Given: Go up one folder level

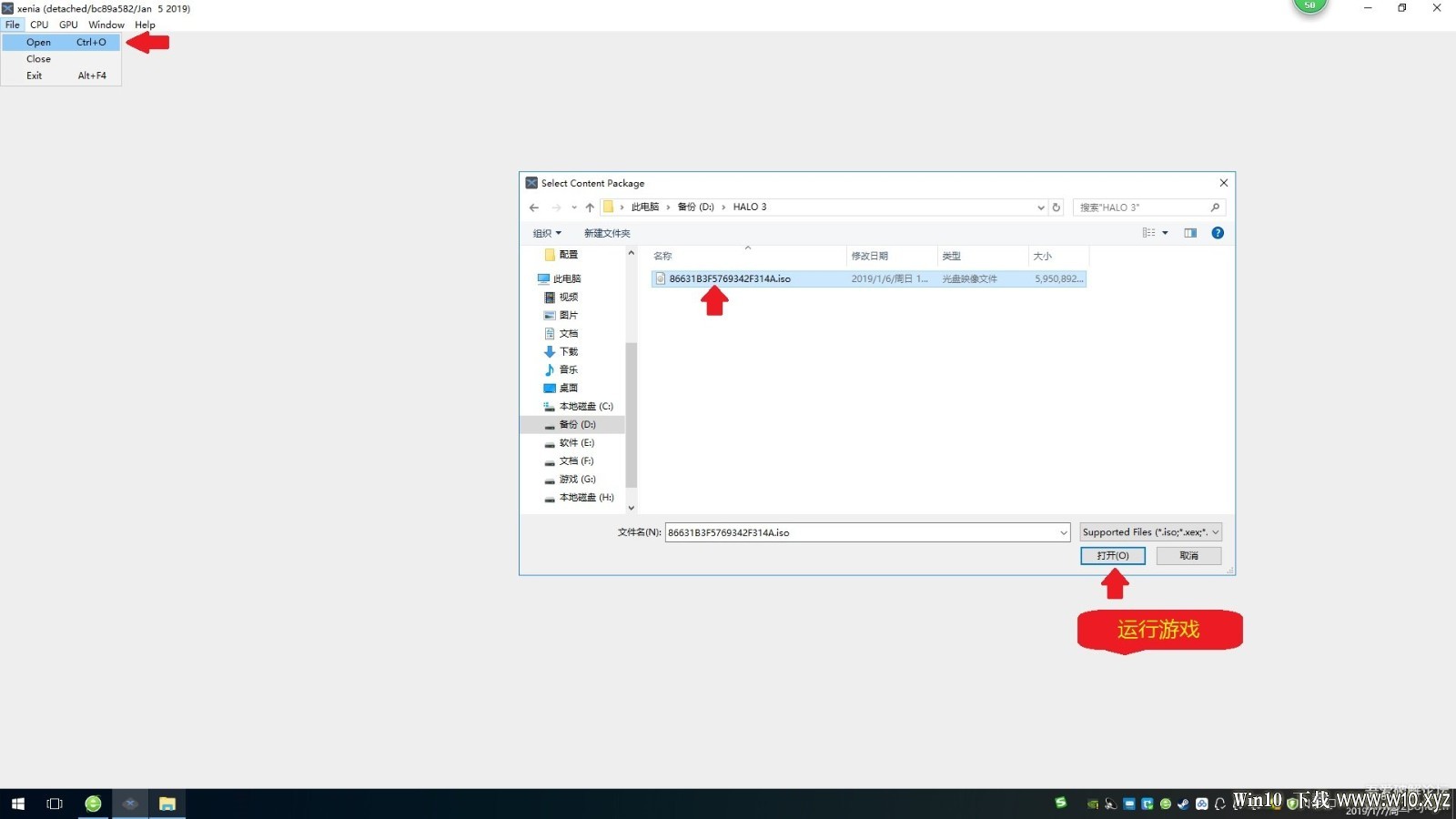Looking at the screenshot, I should point(590,207).
